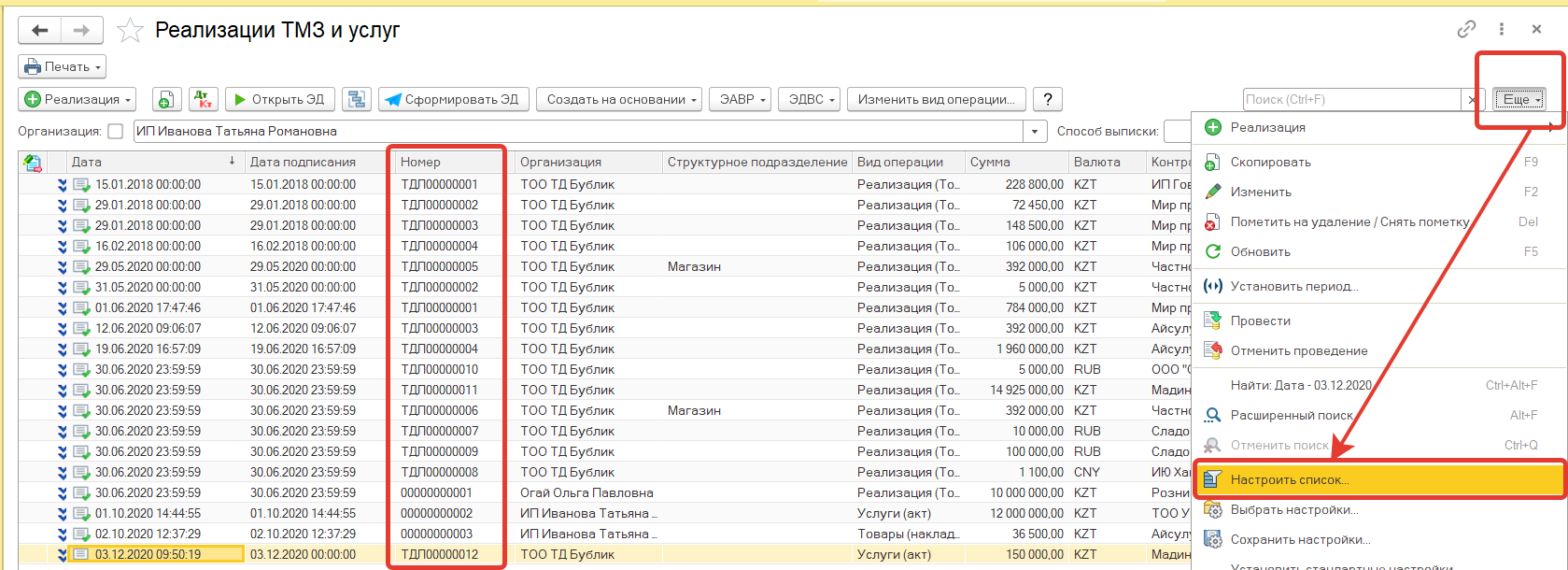Go back with the left arrow
The height and width of the screenshot is (570, 1568).
[x=40, y=31]
